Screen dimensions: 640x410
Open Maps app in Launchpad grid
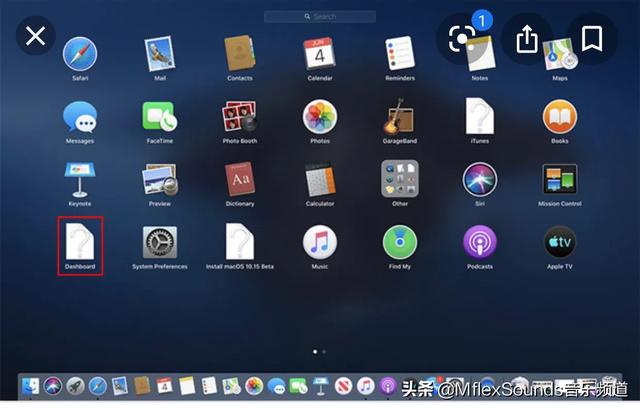point(560,55)
